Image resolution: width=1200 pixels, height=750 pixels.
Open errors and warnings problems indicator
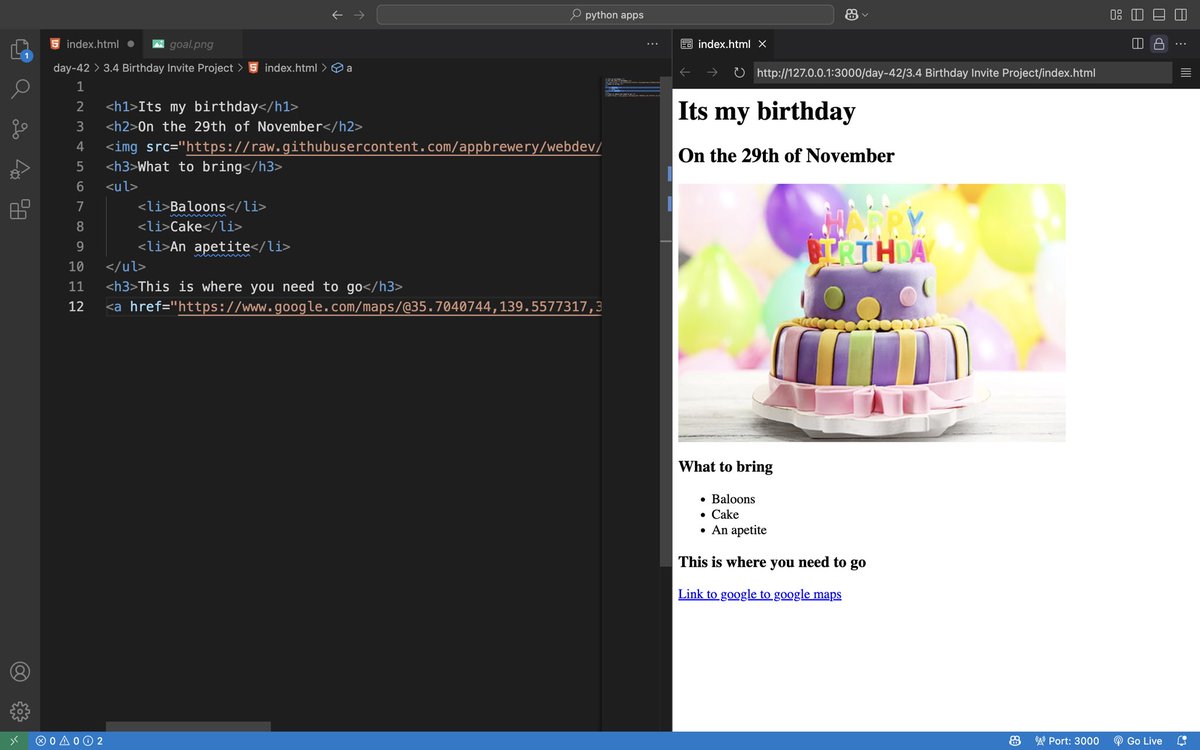tap(69, 741)
